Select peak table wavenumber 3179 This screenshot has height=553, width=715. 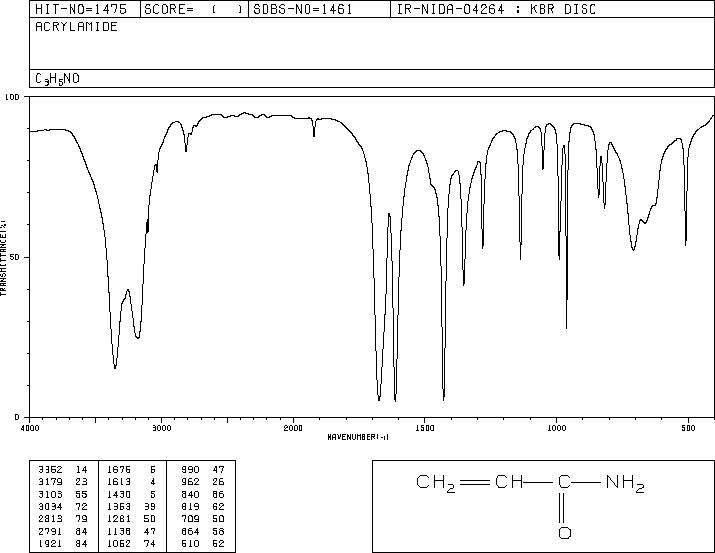[x=50, y=482]
